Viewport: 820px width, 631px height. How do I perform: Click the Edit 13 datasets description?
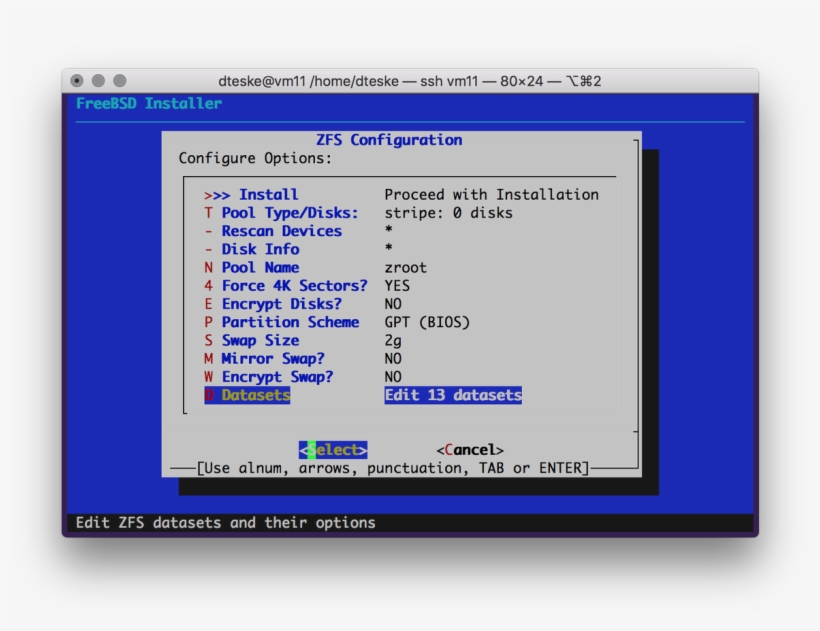coord(453,396)
